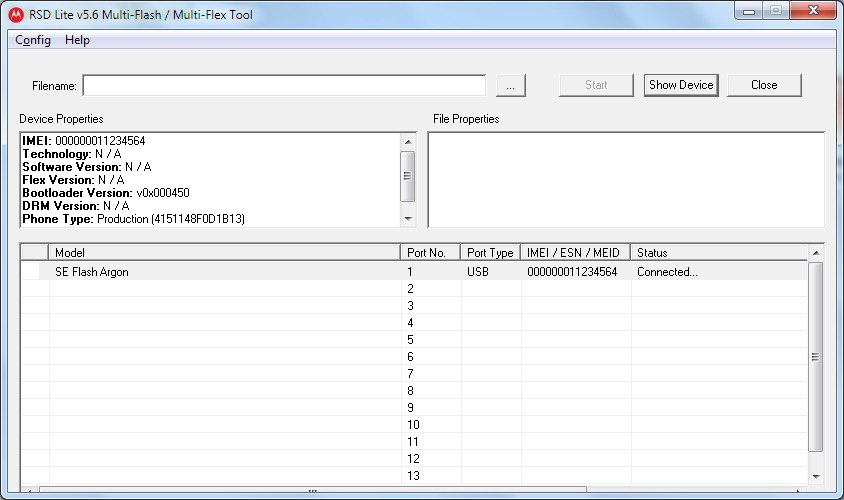Click the Port No. column header
This screenshot has height=500, width=844.
pos(430,252)
